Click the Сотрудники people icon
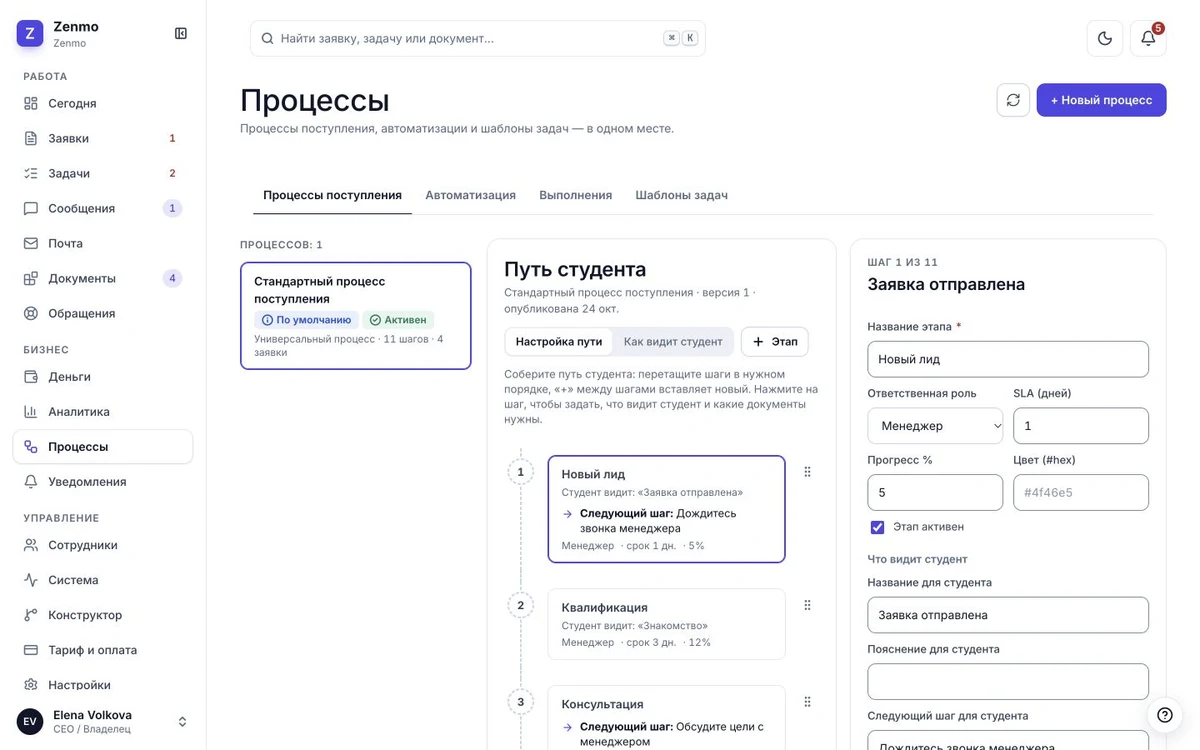The height and width of the screenshot is (750, 1200). coord(31,545)
